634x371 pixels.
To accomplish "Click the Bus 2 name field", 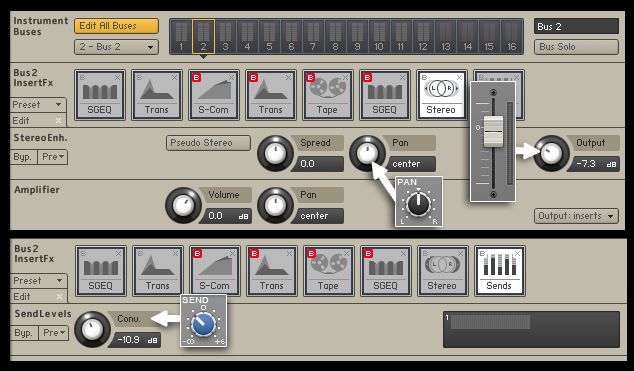I will tap(576, 26).
